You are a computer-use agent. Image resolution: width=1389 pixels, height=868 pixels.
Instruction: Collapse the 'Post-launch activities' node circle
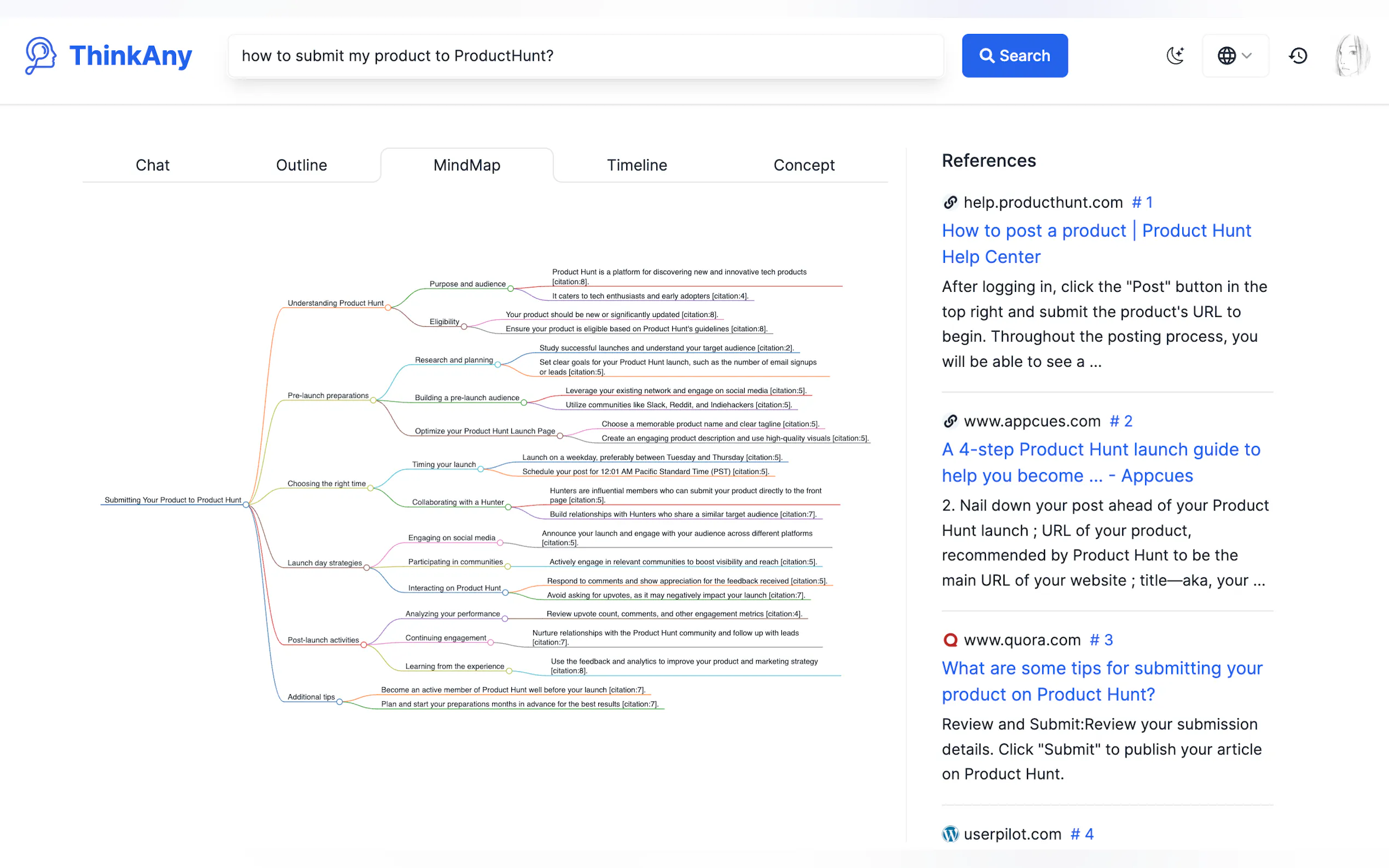pyautogui.click(x=364, y=644)
